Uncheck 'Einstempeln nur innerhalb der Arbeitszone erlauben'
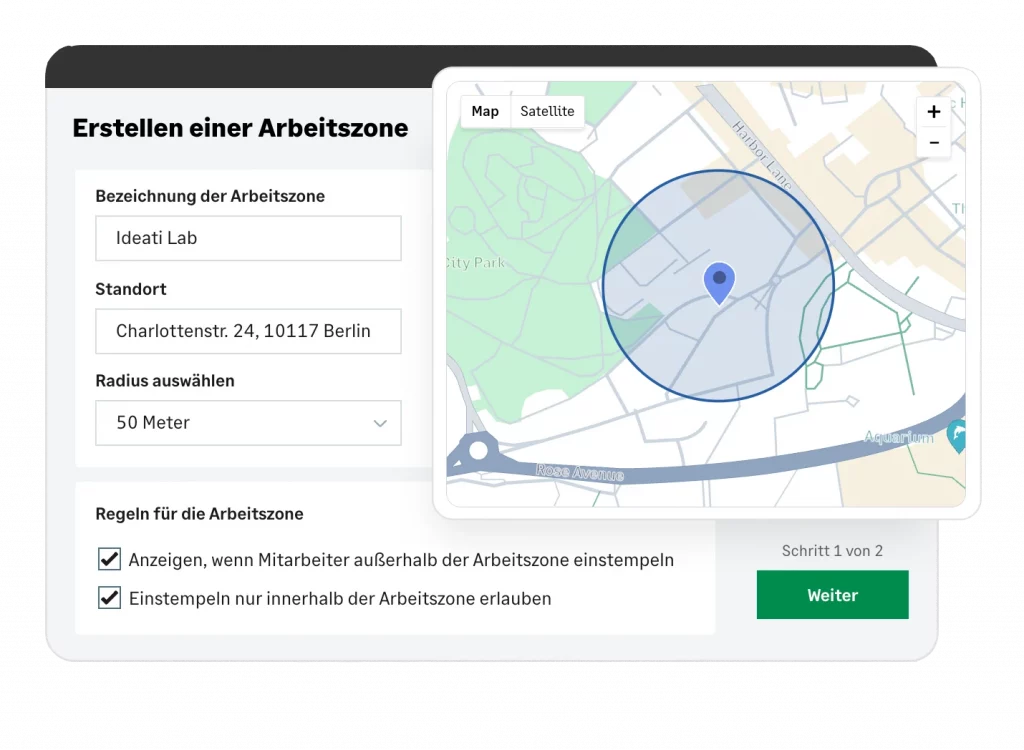Image resolution: width=1024 pixels, height=750 pixels. pos(109,598)
